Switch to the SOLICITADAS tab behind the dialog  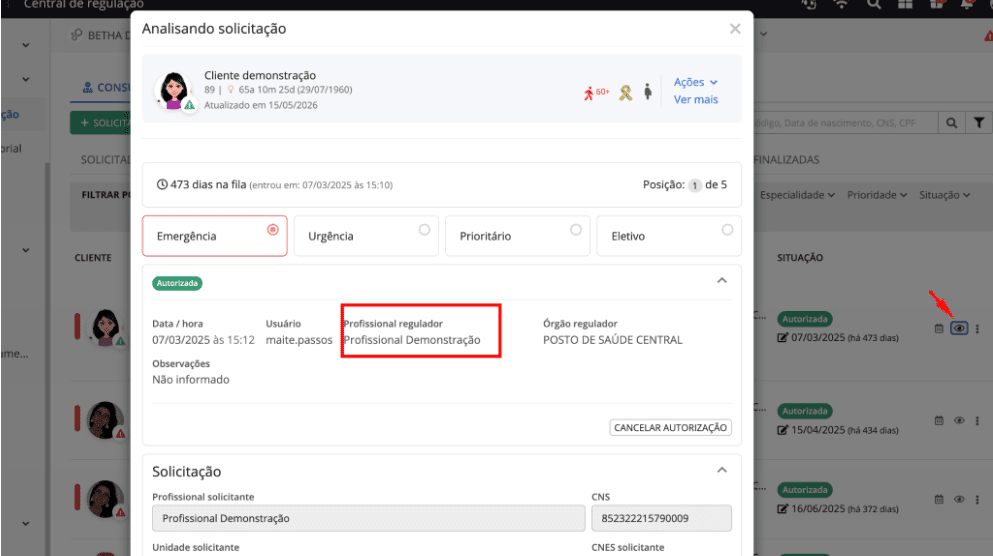(105, 160)
